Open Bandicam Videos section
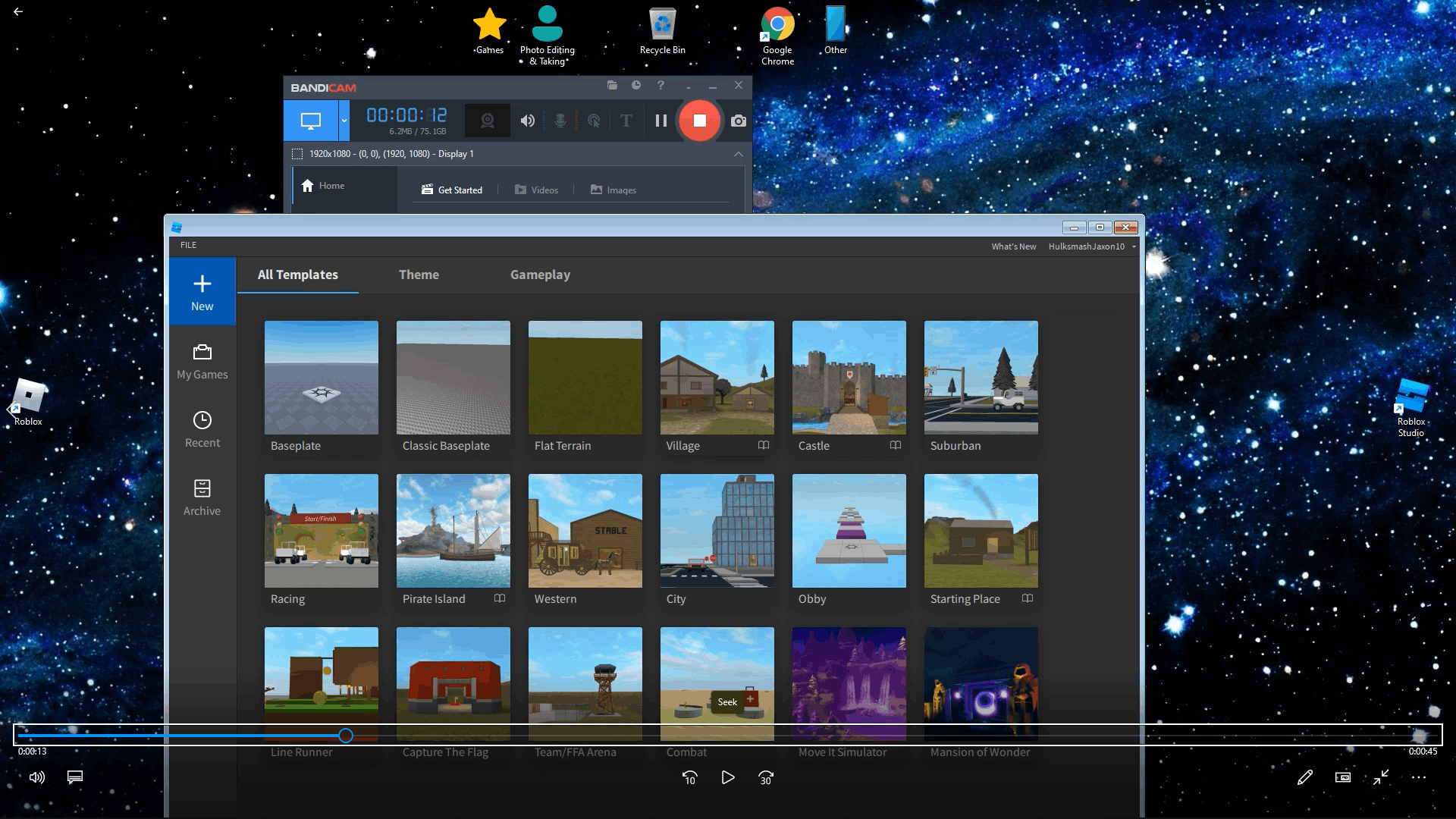 click(537, 190)
